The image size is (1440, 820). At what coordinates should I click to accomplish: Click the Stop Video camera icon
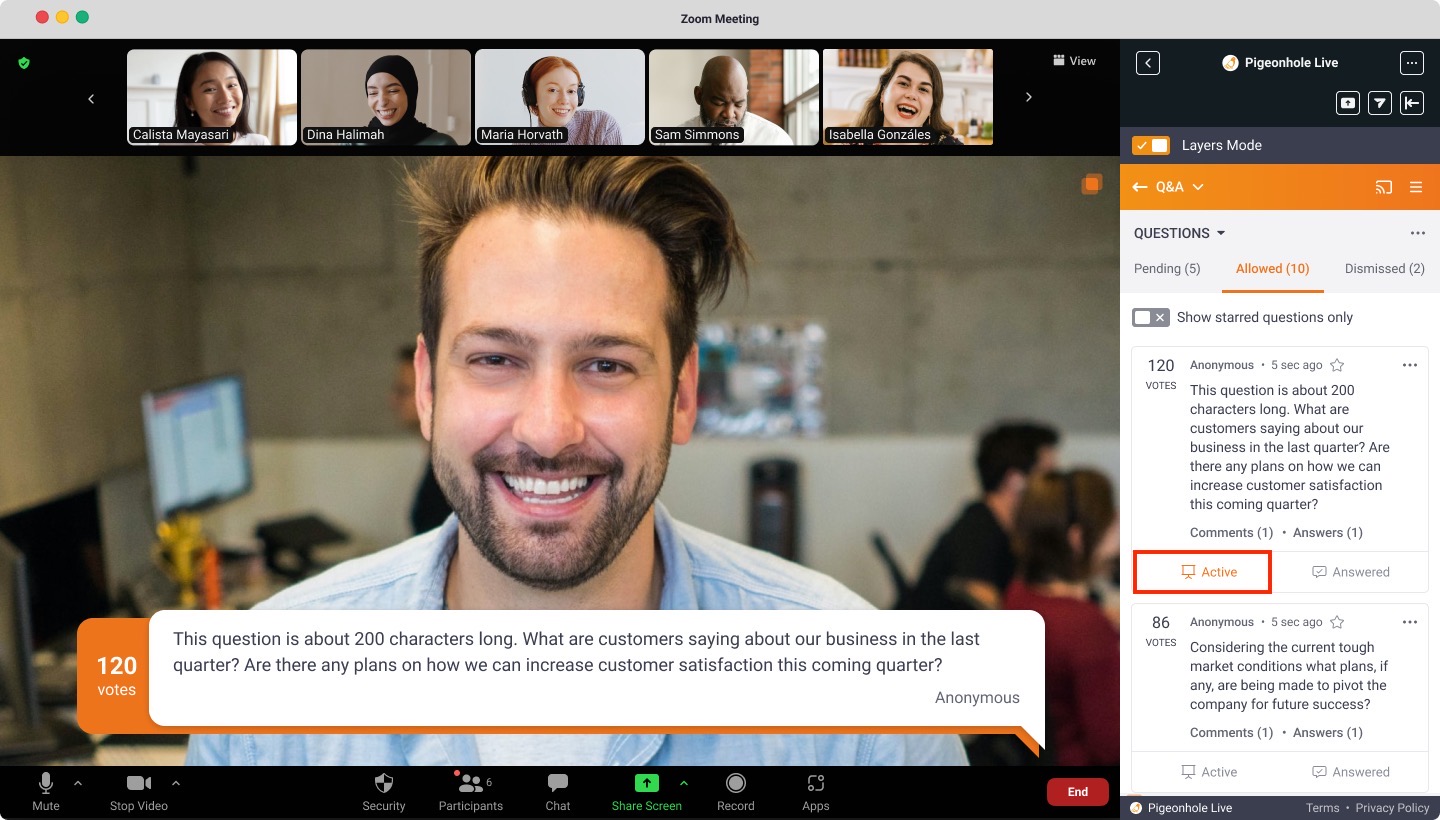tap(139, 783)
